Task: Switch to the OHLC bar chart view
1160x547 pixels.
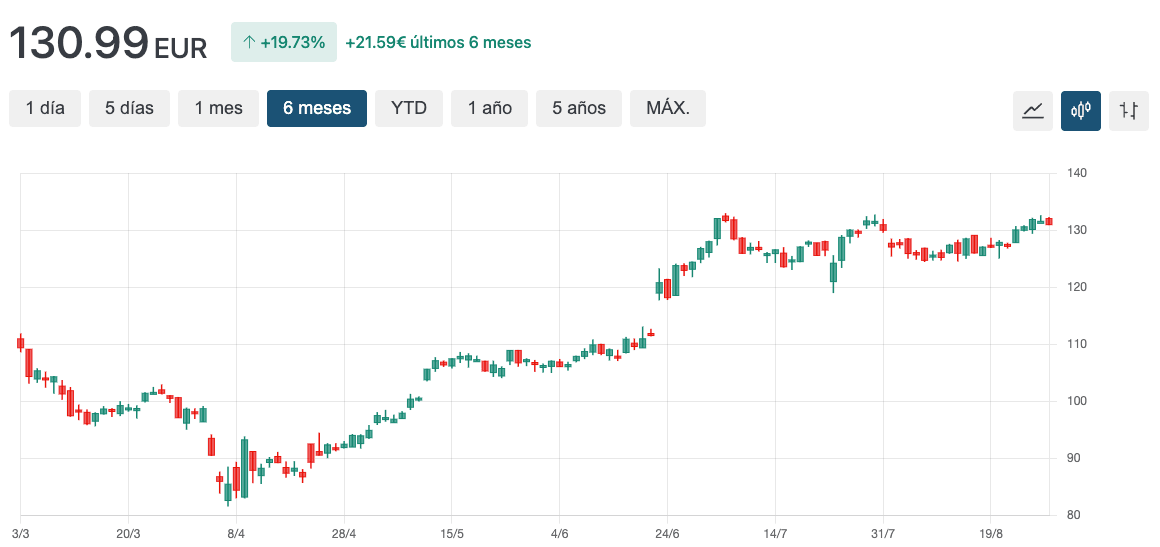Action: [x=1129, y=110]
